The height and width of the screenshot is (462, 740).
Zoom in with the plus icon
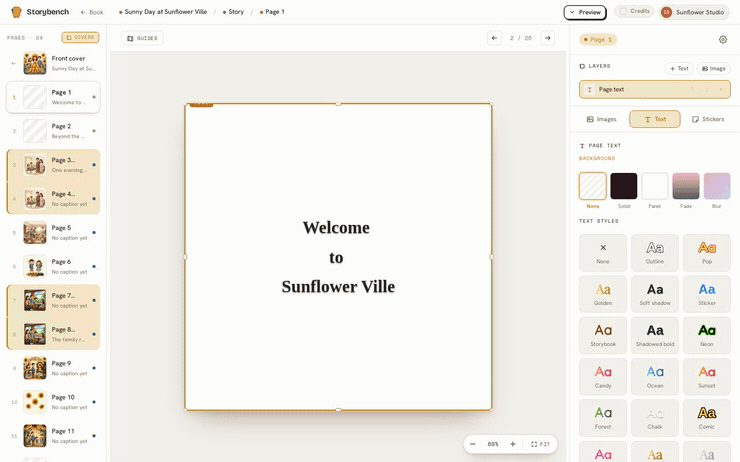[x=513, y=444]
